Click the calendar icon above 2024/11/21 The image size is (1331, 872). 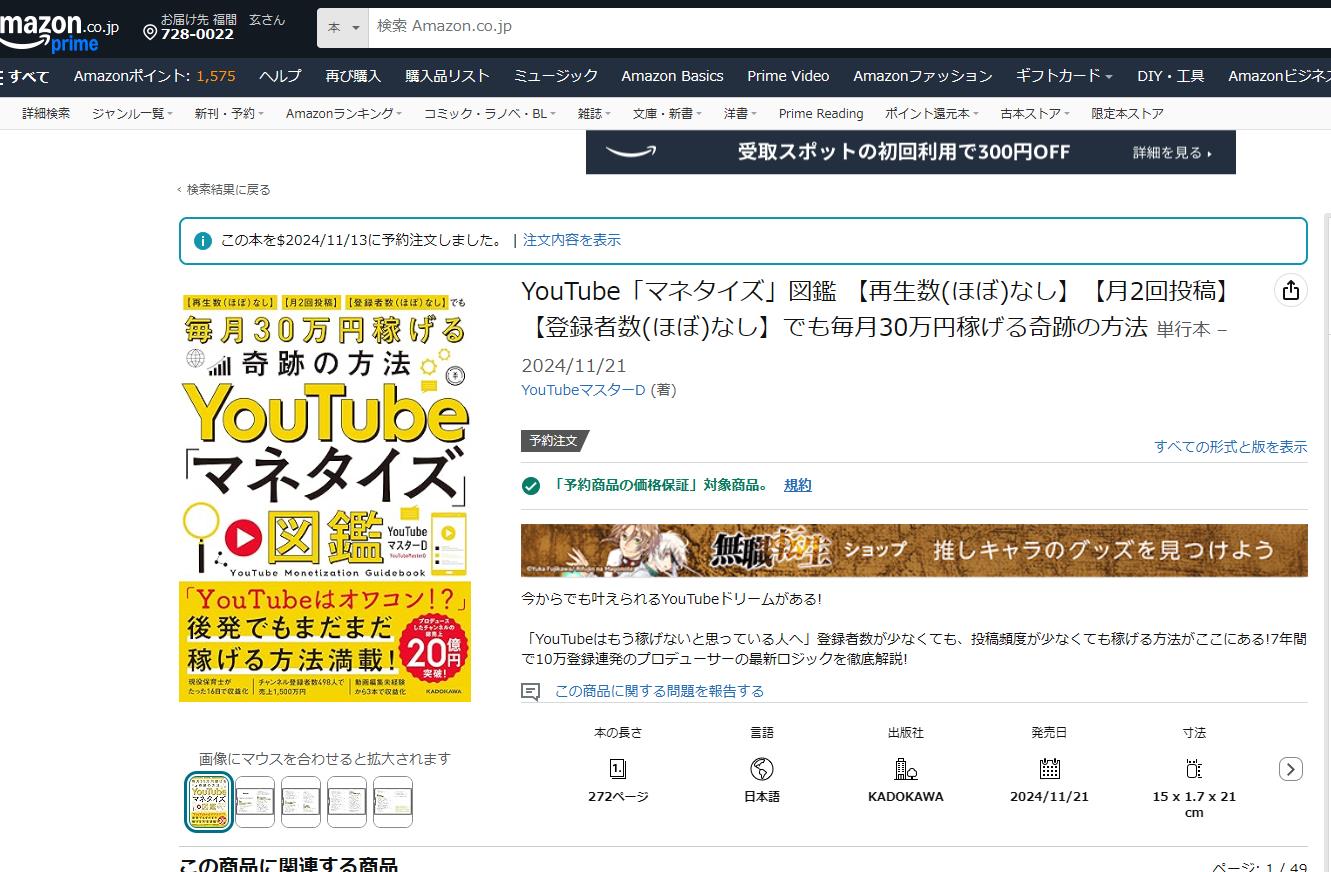tap(1049, 769)
